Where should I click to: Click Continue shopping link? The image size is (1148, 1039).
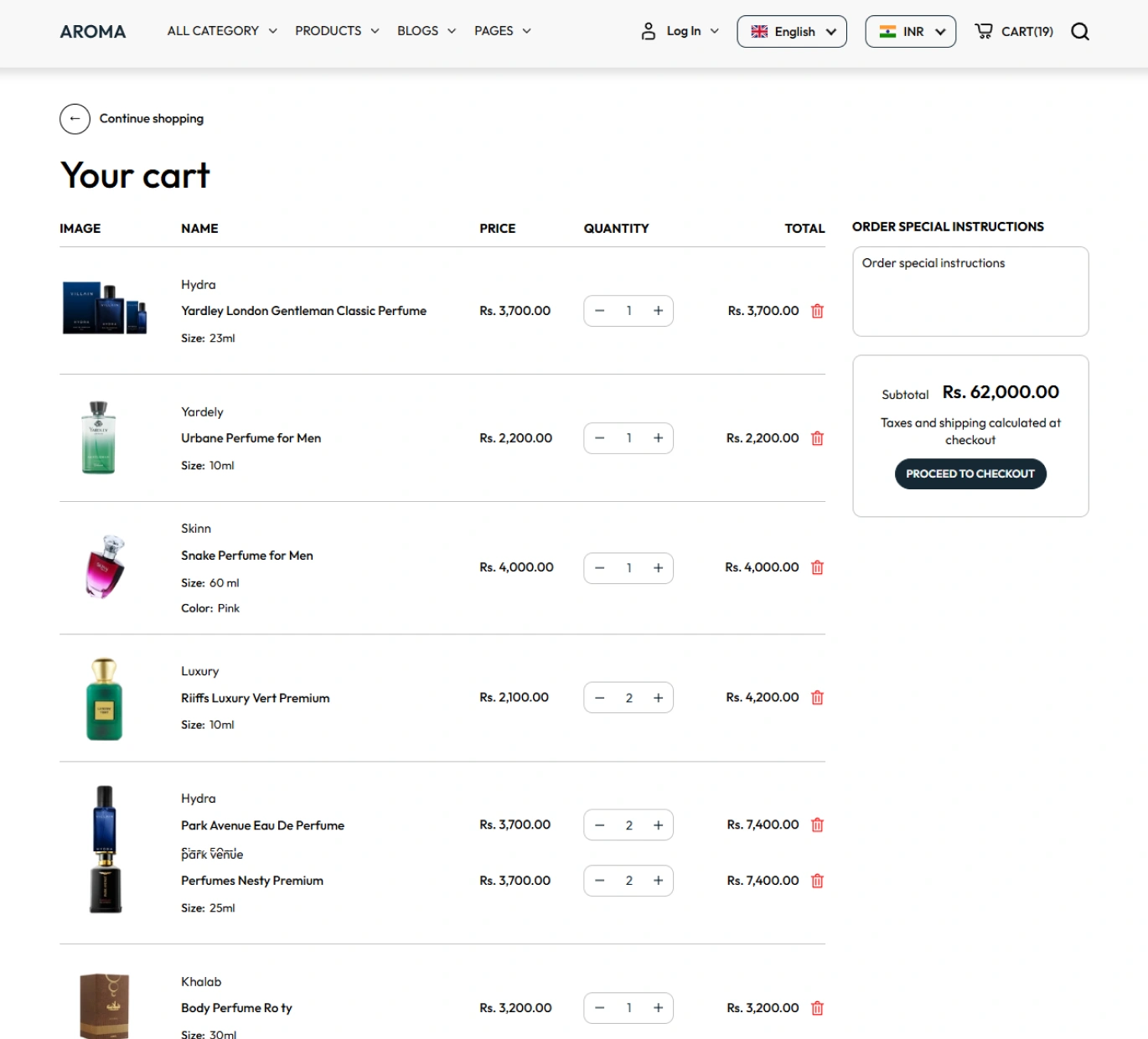[x=152, y=119]
